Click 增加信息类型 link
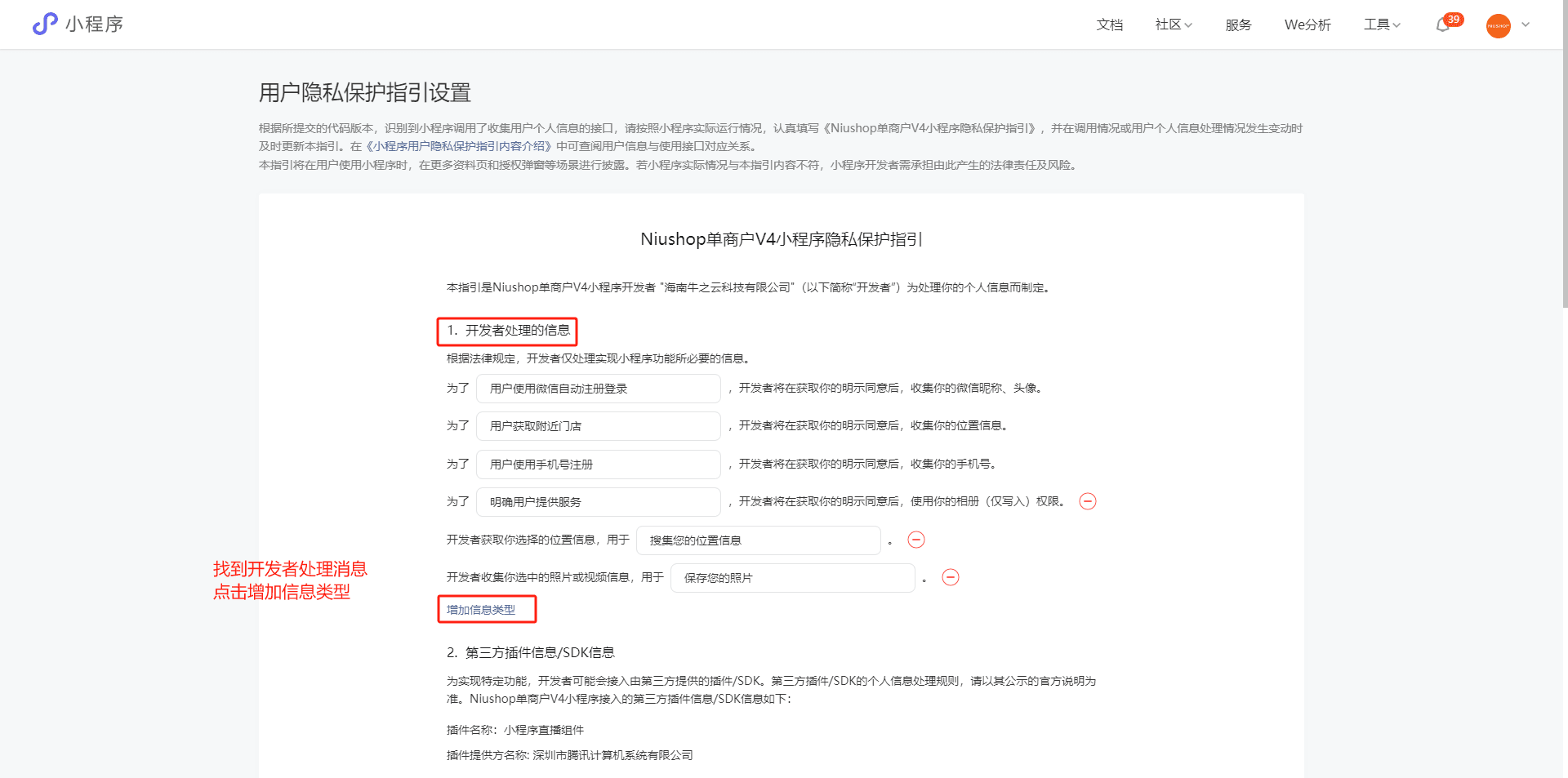Screen dimensions: 1568x778 [x=481, y=610]
